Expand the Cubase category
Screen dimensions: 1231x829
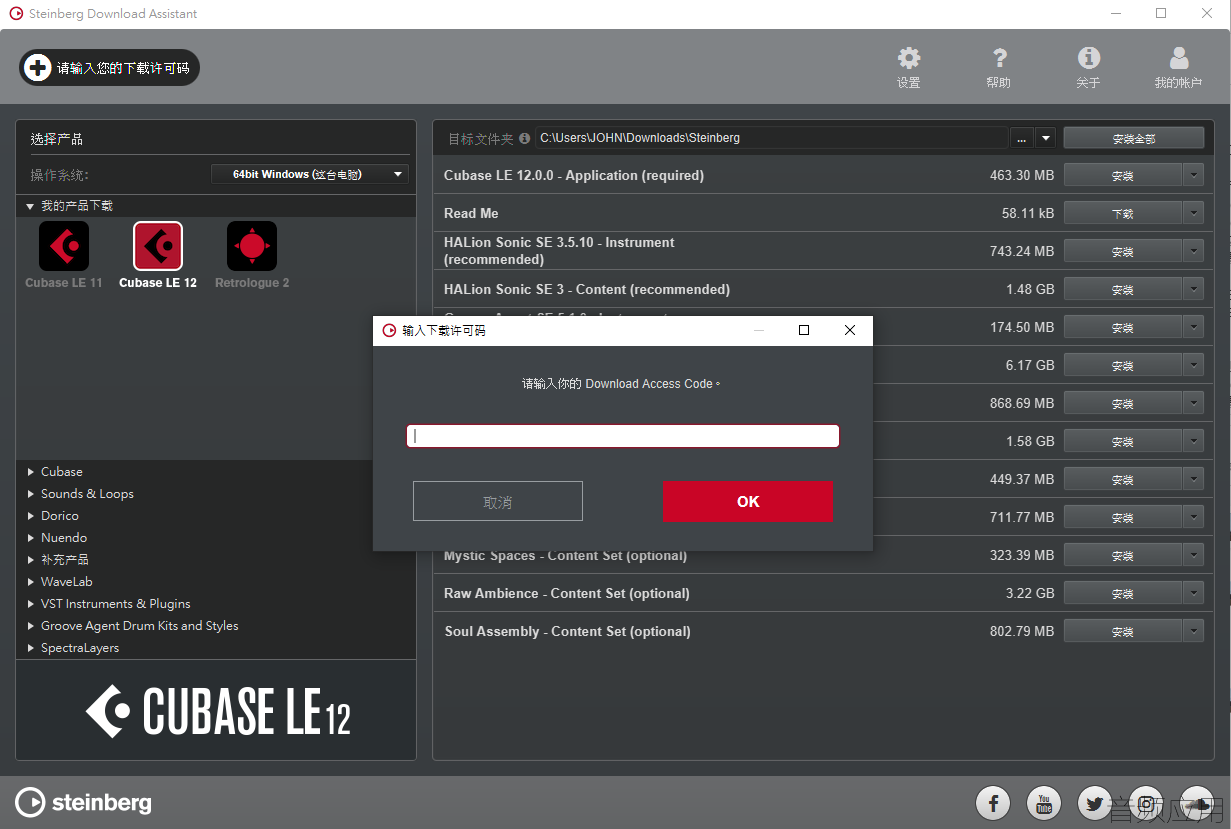31,472
